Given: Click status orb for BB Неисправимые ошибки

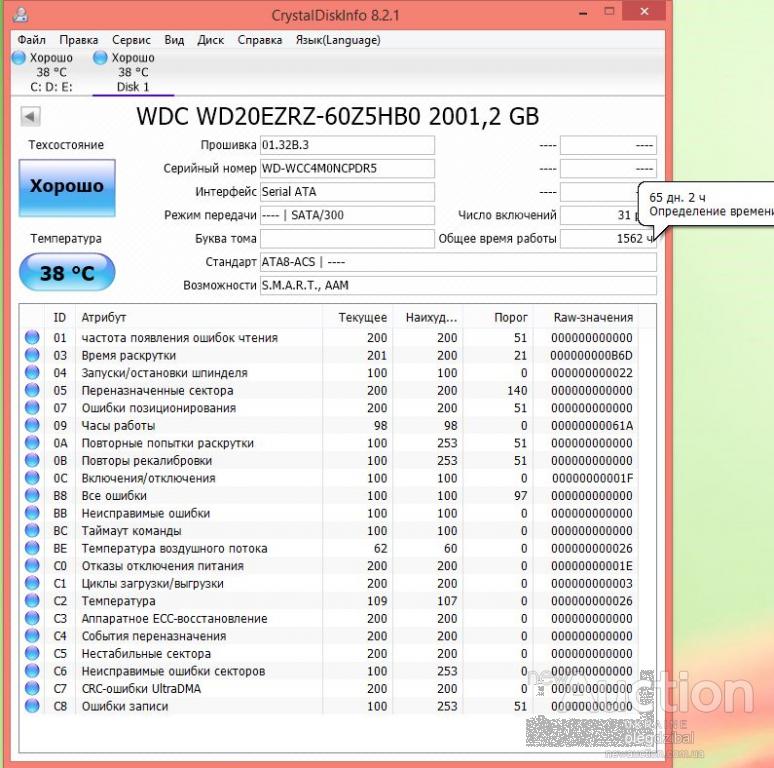Looking at the screenshot, I should pyautogui.click(x=32, y=513).
